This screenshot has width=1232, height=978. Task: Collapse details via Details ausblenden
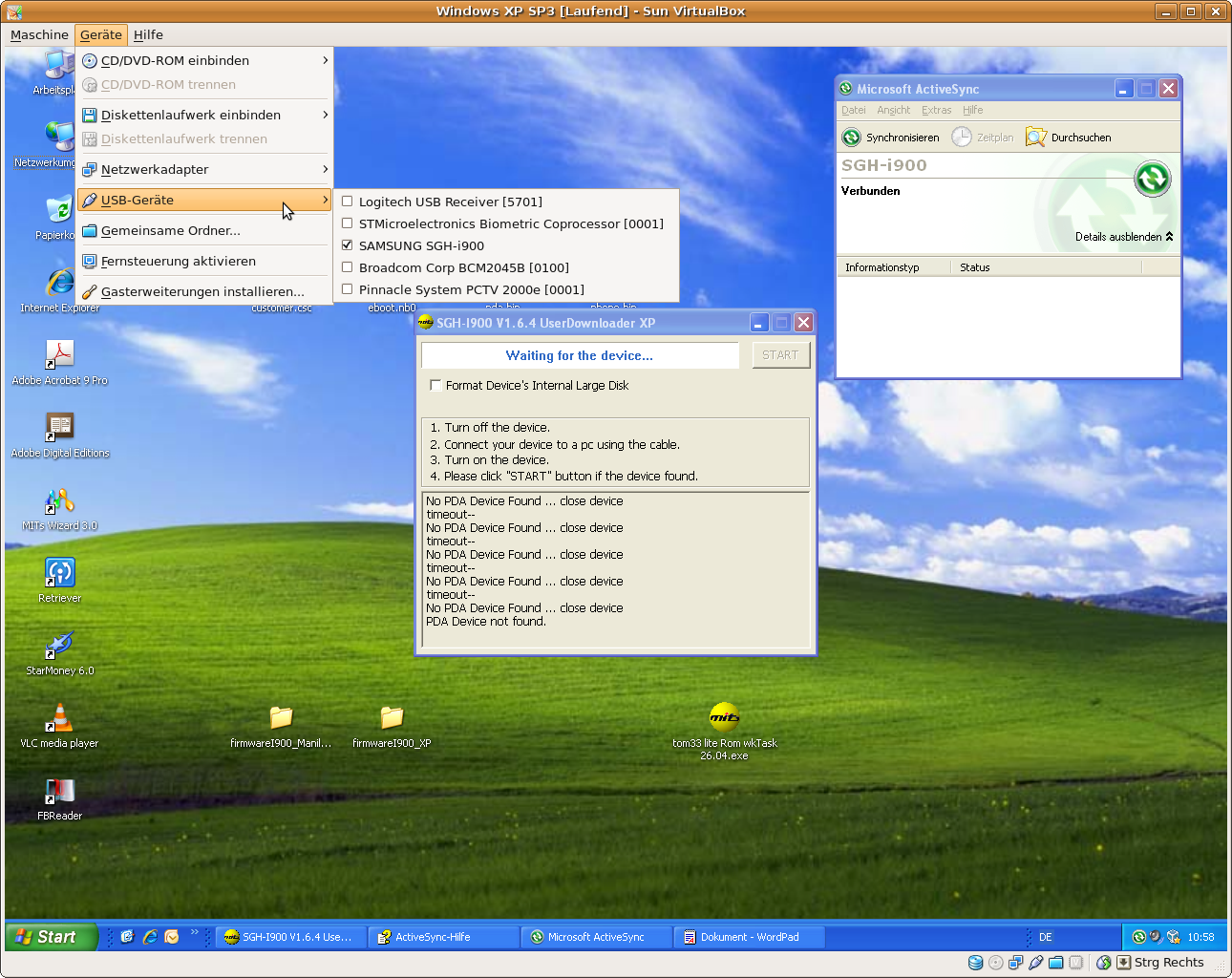coord(1124,237)
